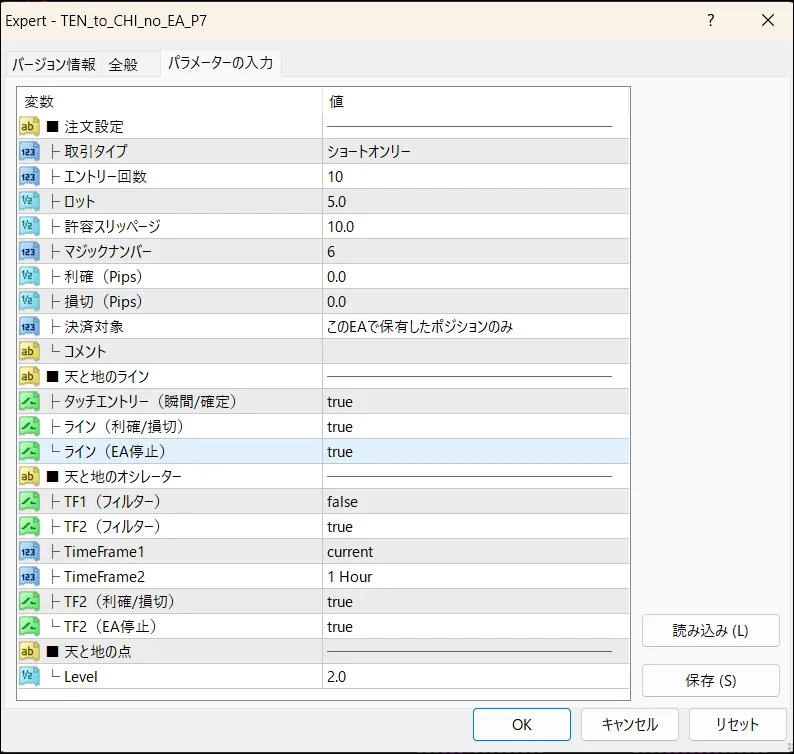Screen dimensions: 794x754
Task: Click the 保存 (S) button
Action: pos(710,681)
